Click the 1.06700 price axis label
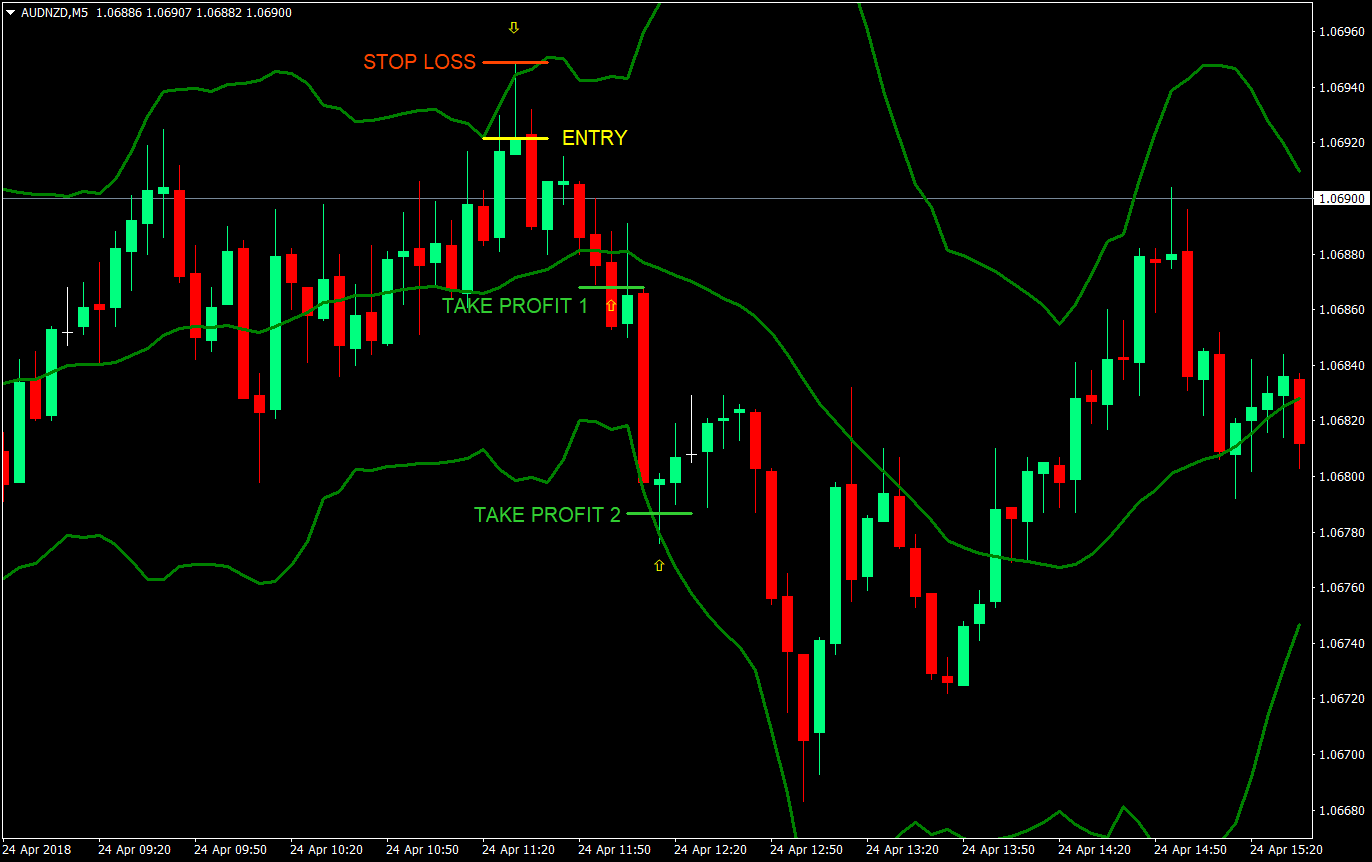Image resolution: width=1372 pixels, height=862 pixels. pyautogui.click(x=1341, y=754)
